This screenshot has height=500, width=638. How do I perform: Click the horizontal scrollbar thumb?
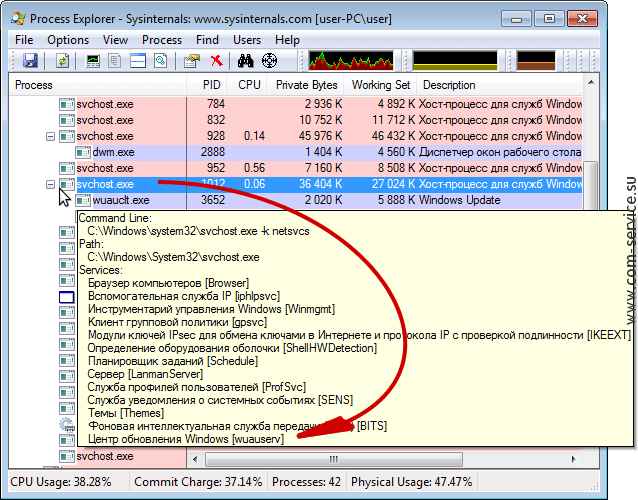(334, 459)
